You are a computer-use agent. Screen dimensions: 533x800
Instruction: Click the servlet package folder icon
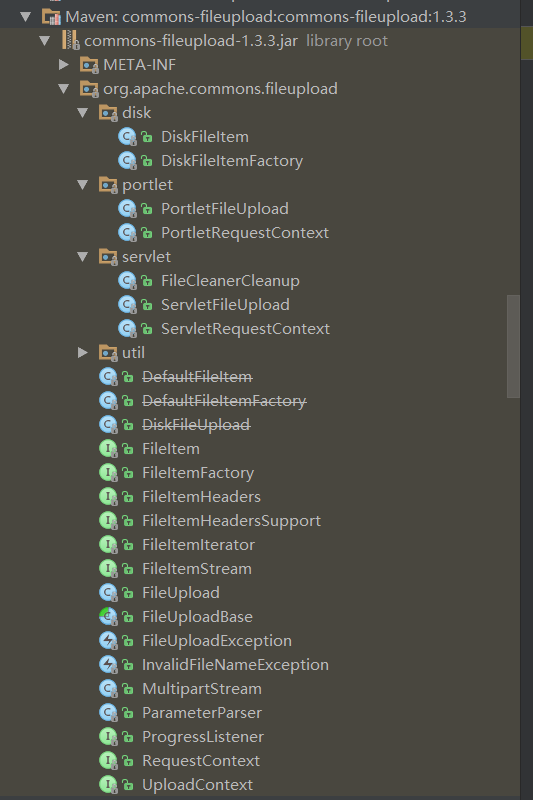(x=108, y=257)
